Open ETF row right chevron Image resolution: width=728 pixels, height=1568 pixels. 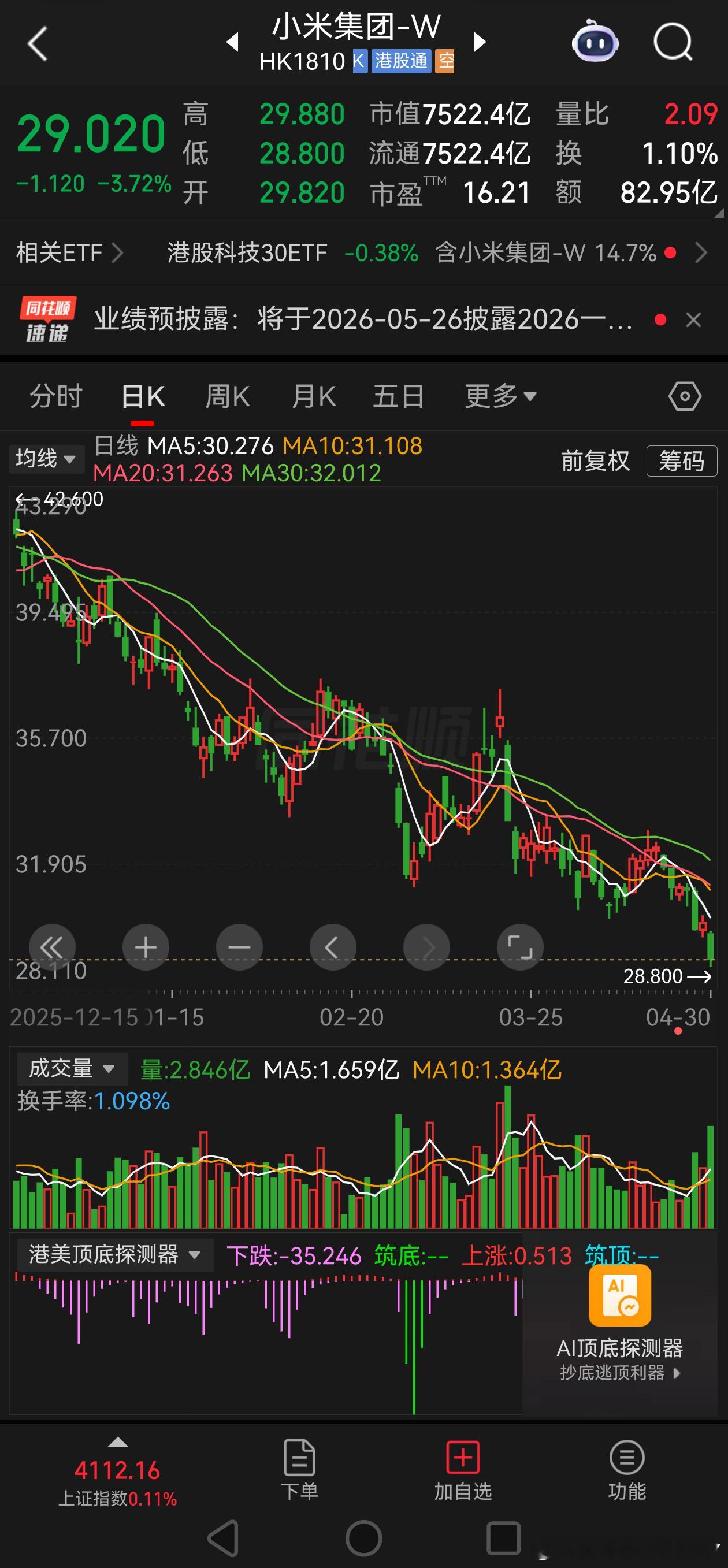coord(701,252)
